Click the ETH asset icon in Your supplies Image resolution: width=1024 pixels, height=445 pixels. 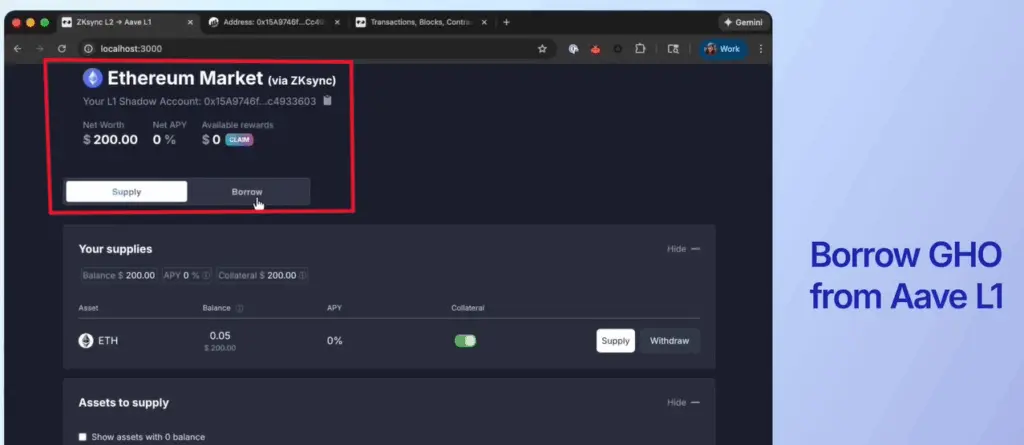86,340
